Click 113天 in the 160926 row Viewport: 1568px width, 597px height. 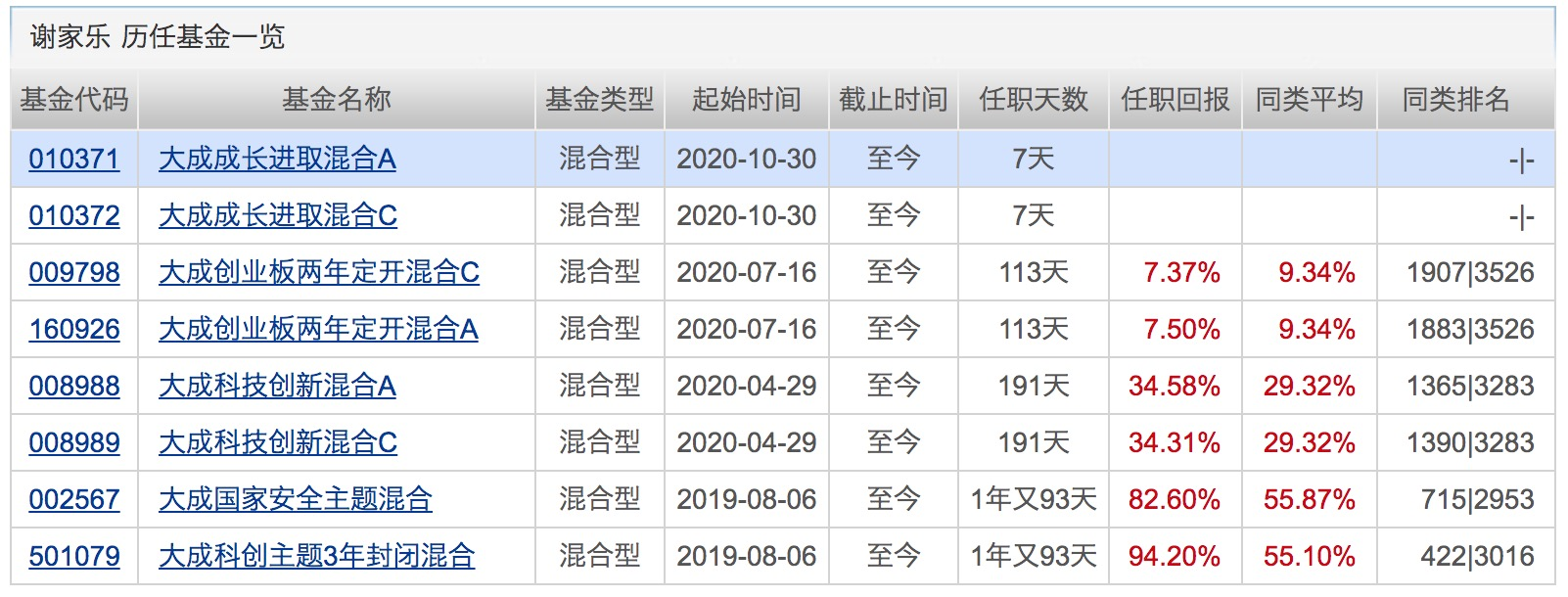[x=1034, y=330]
